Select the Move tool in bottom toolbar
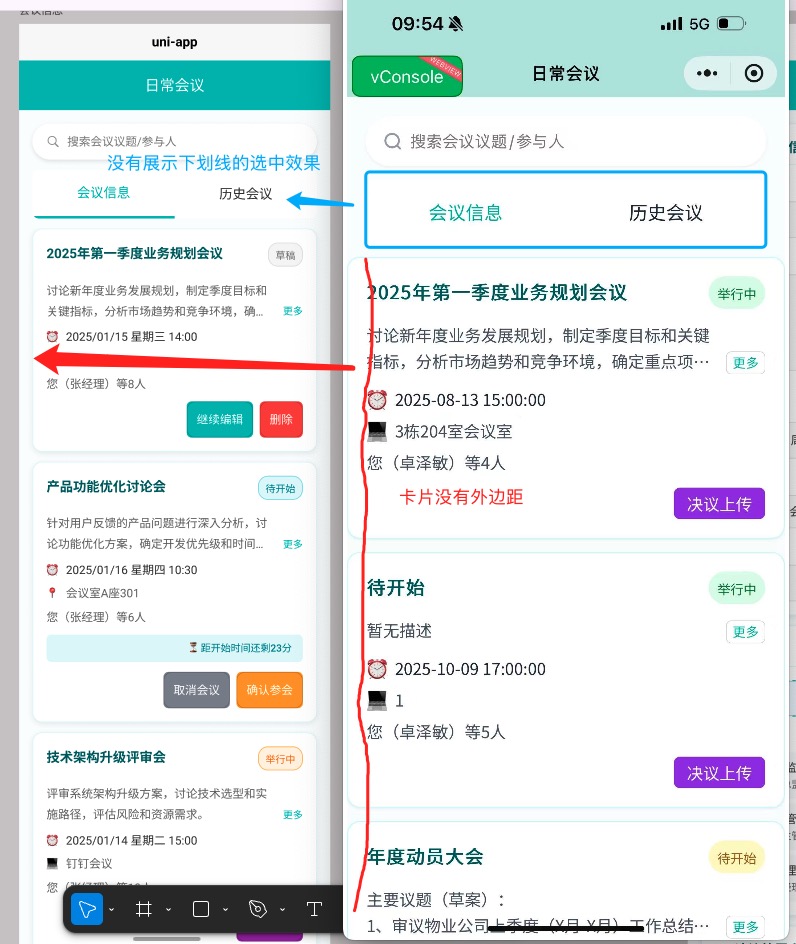Image resolution: width=796 pixels, height=944 pixels. (x=87, y=909)
